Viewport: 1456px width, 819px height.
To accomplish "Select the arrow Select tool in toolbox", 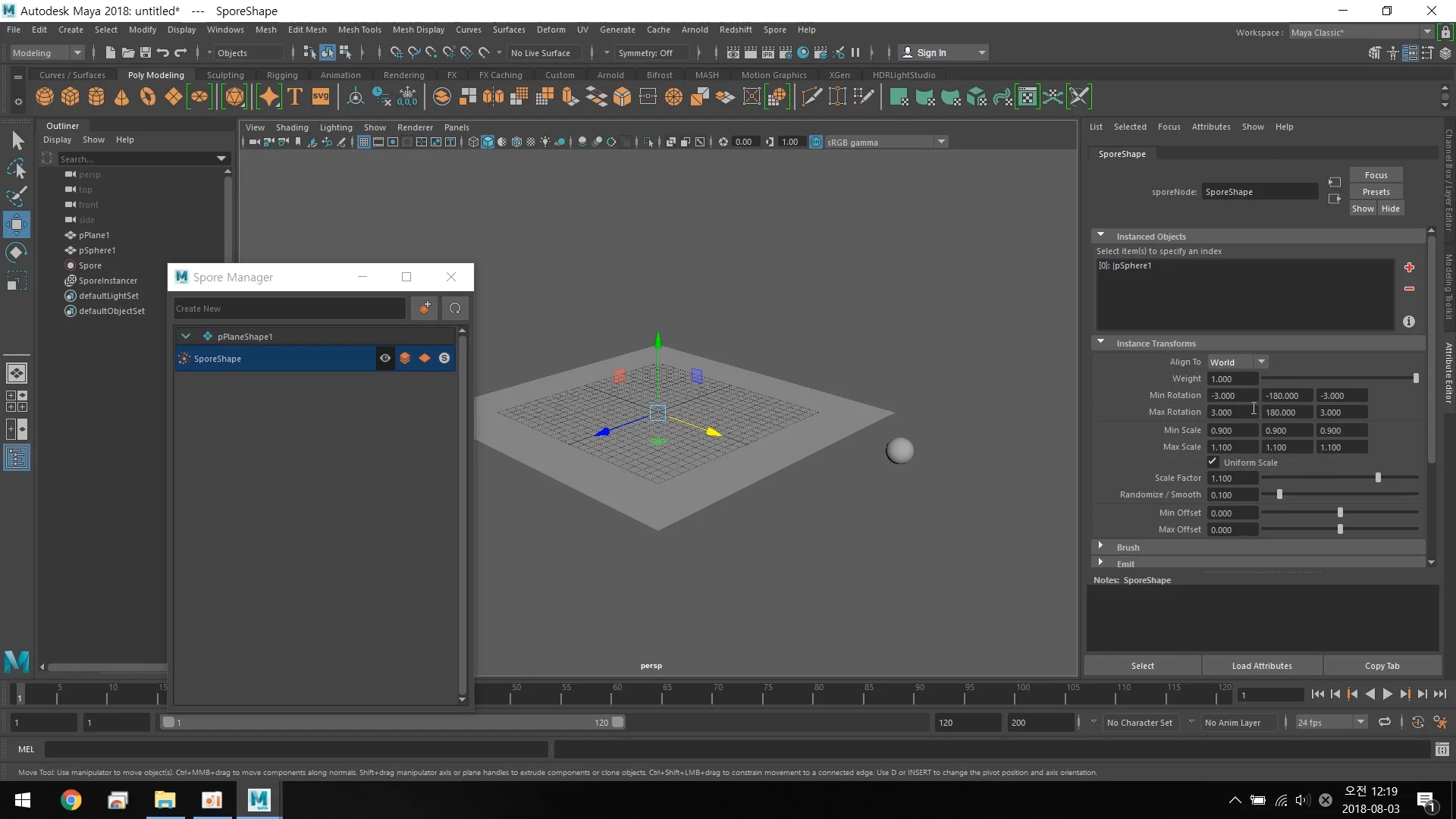I will click(17, 140).
